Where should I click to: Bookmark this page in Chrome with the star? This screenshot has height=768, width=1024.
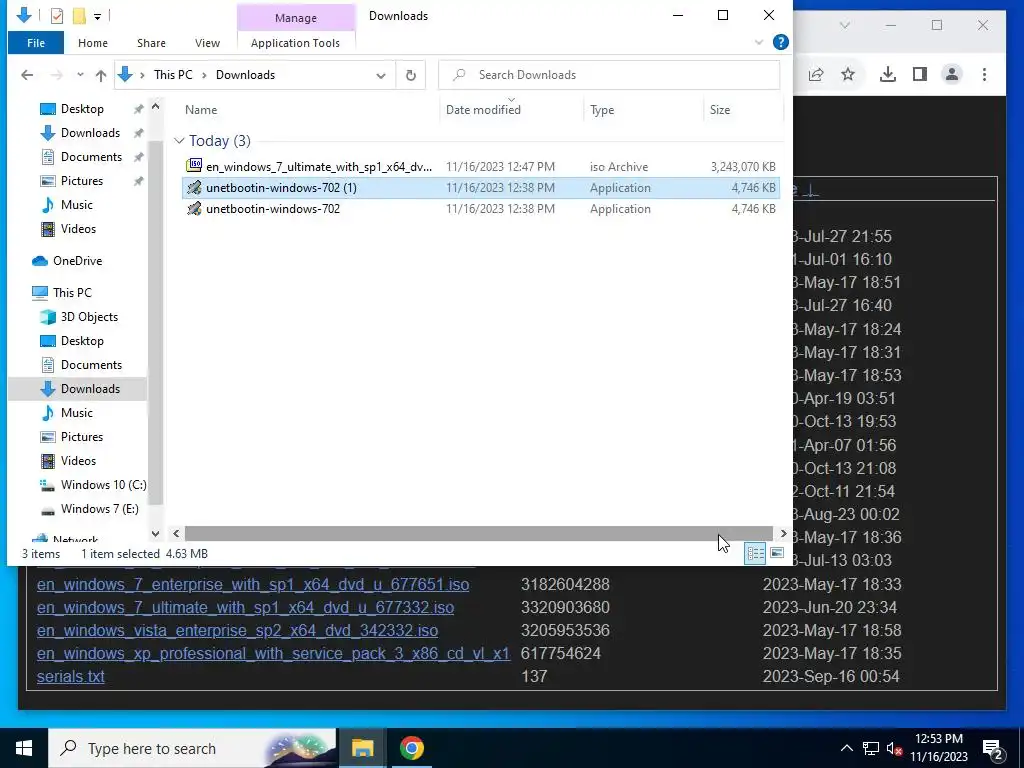coord(848,74)
